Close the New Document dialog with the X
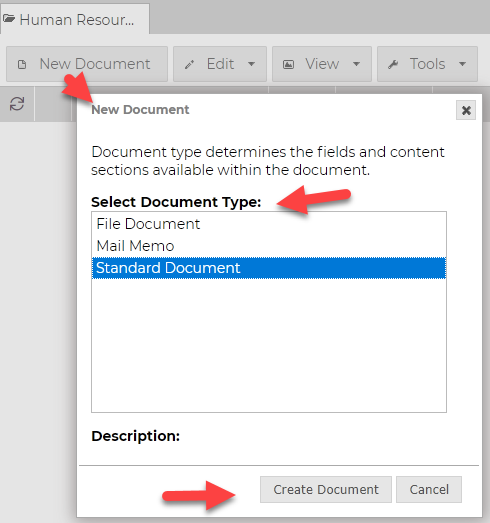This screenshot has width=490, height=523. (x=466, y=110)
